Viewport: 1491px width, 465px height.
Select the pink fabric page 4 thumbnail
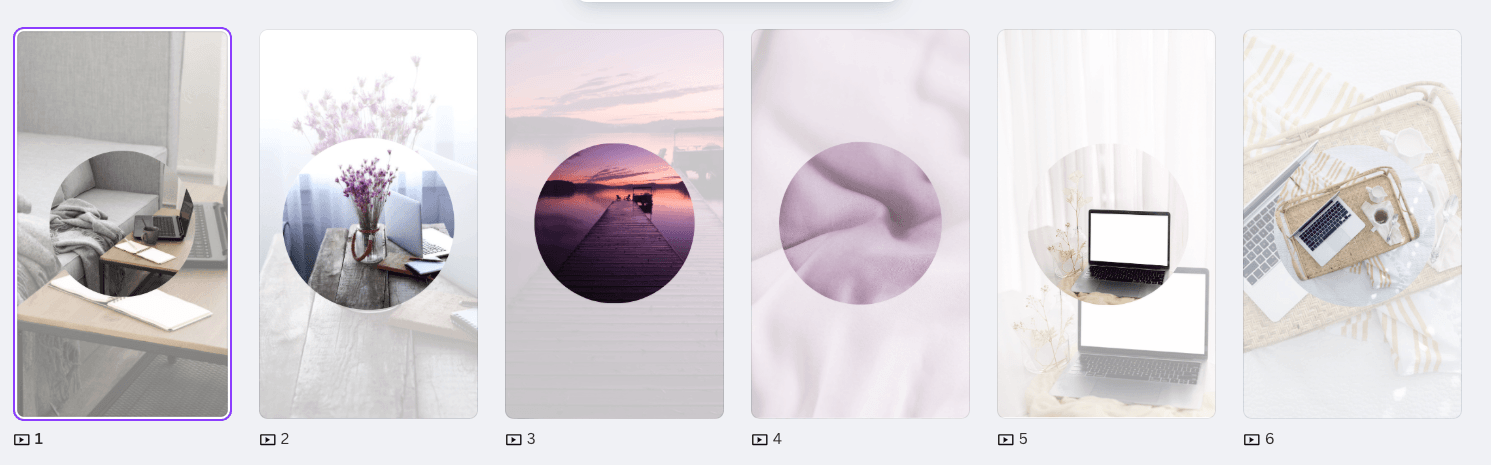point(860,224)
